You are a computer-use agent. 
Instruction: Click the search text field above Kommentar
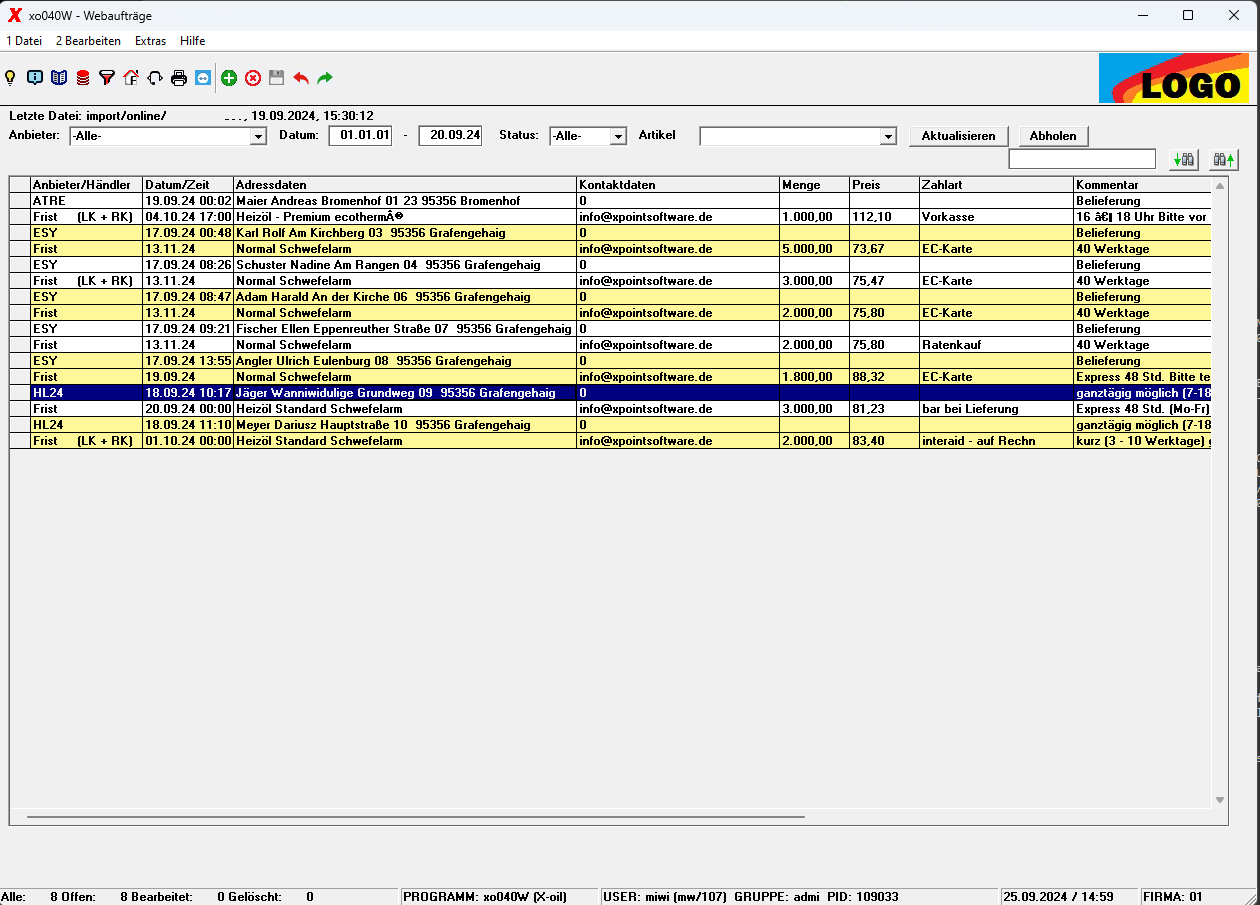[x=1082, y=159]
